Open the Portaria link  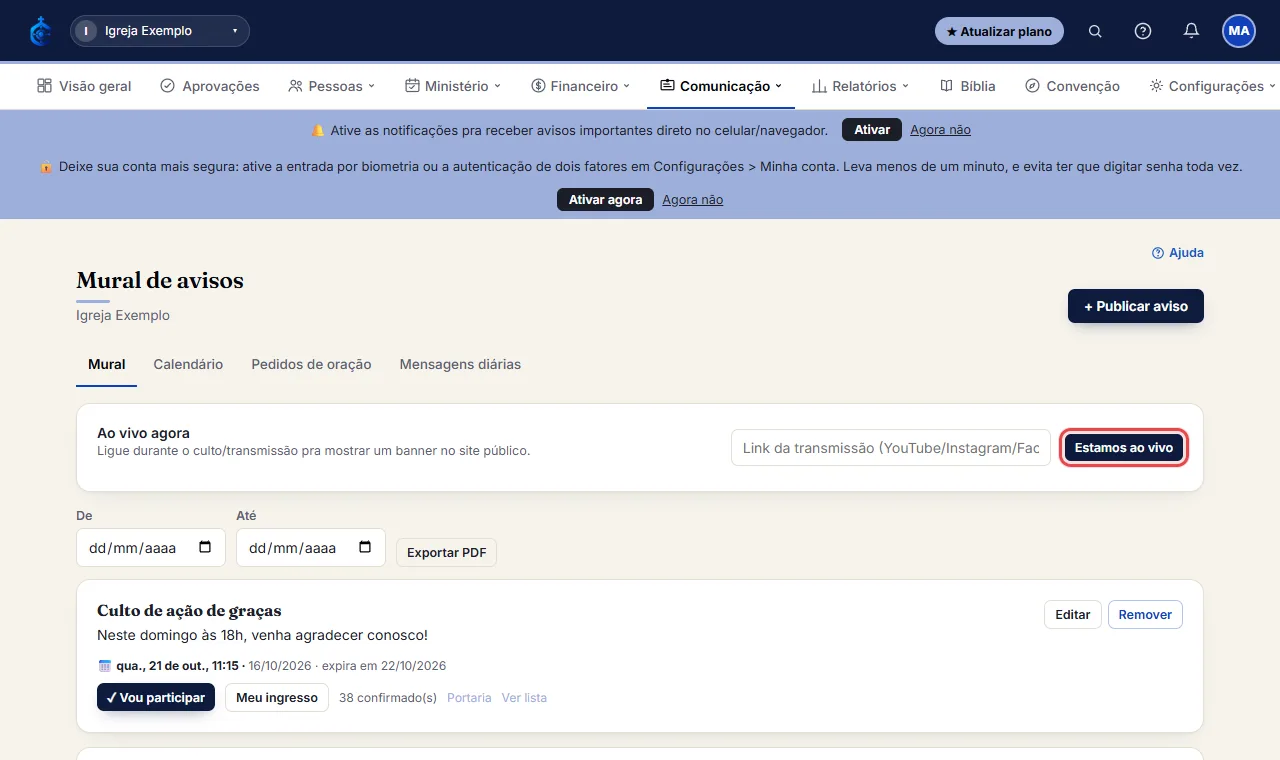(x=469, y=698)
